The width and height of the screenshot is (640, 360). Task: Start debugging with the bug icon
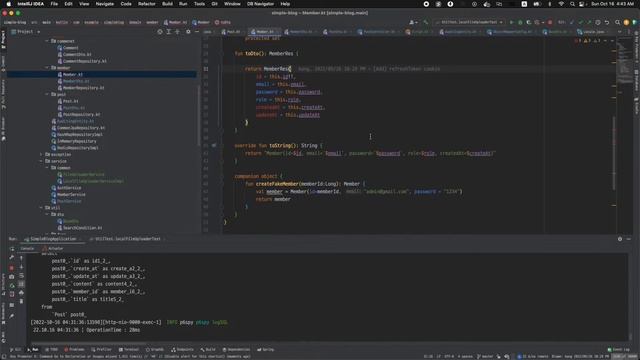tap(520, 22)
